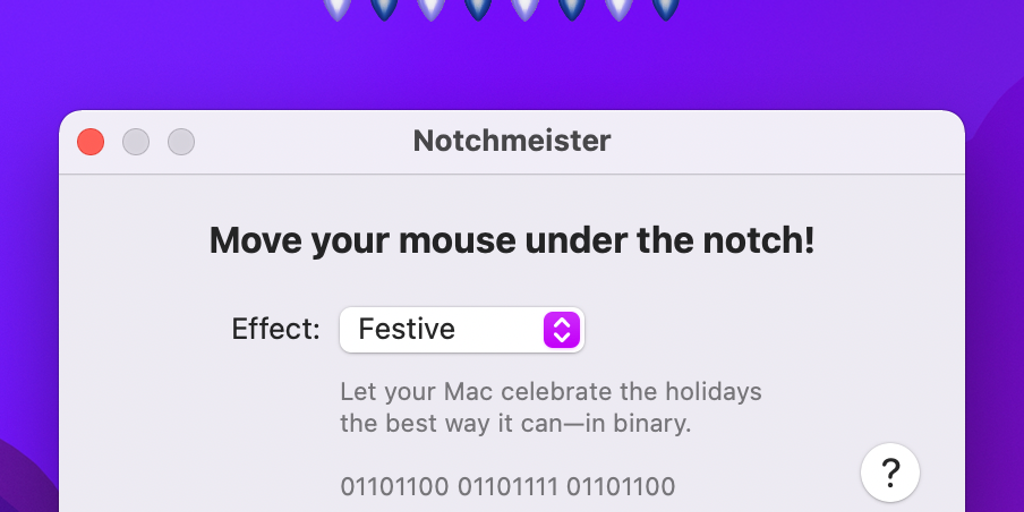
Task: Click the "Effect:" label
Action: (x=276, y=329)
